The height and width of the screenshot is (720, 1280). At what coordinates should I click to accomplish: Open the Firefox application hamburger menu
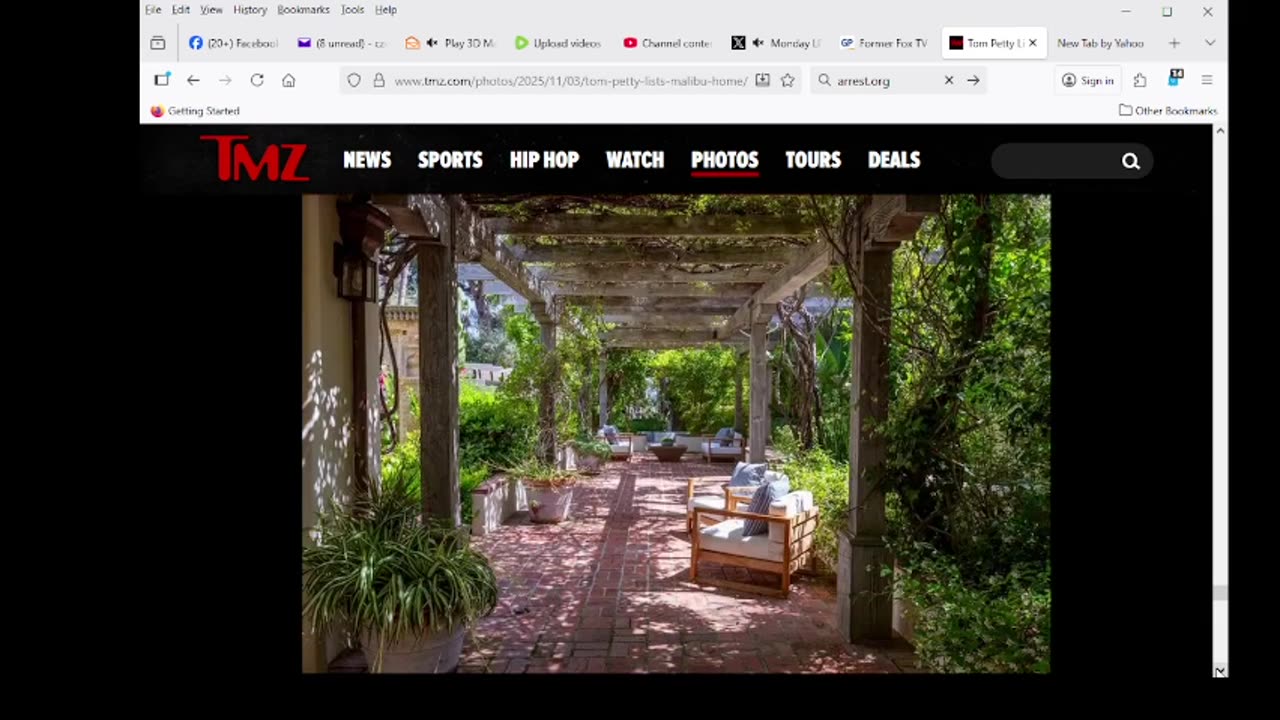coord(1207,80)
